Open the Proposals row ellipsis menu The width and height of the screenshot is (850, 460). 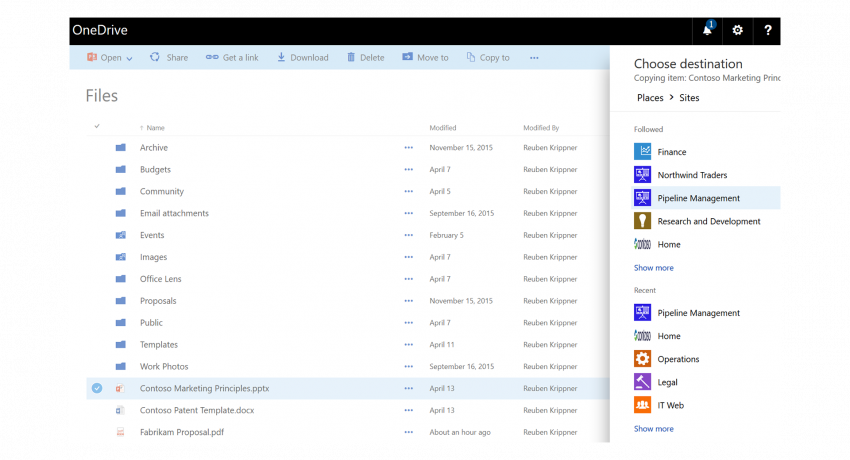409,301
